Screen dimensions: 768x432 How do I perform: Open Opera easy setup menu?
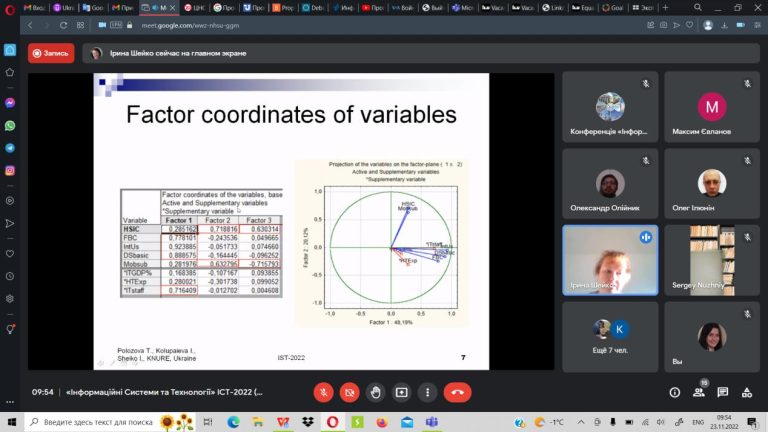[758, 25]
